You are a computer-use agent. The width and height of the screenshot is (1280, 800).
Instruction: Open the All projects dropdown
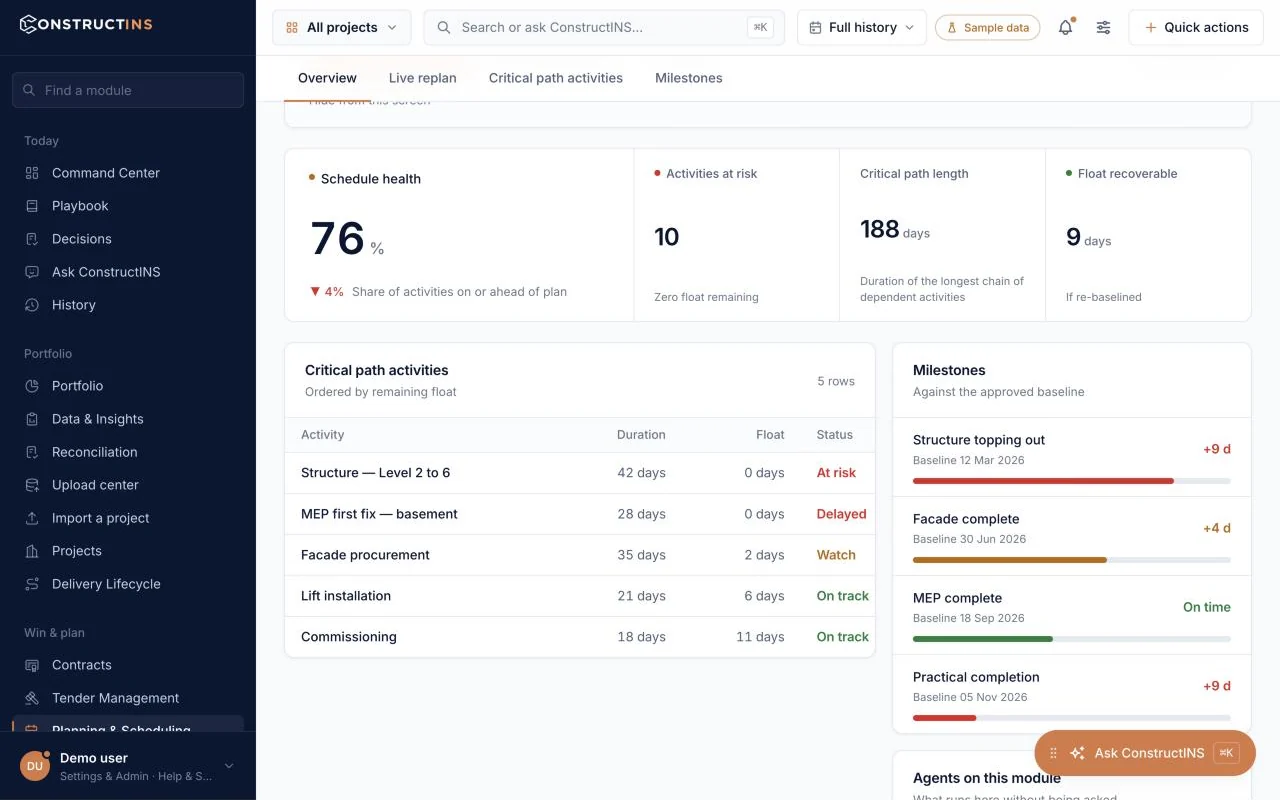click(341, 28)
